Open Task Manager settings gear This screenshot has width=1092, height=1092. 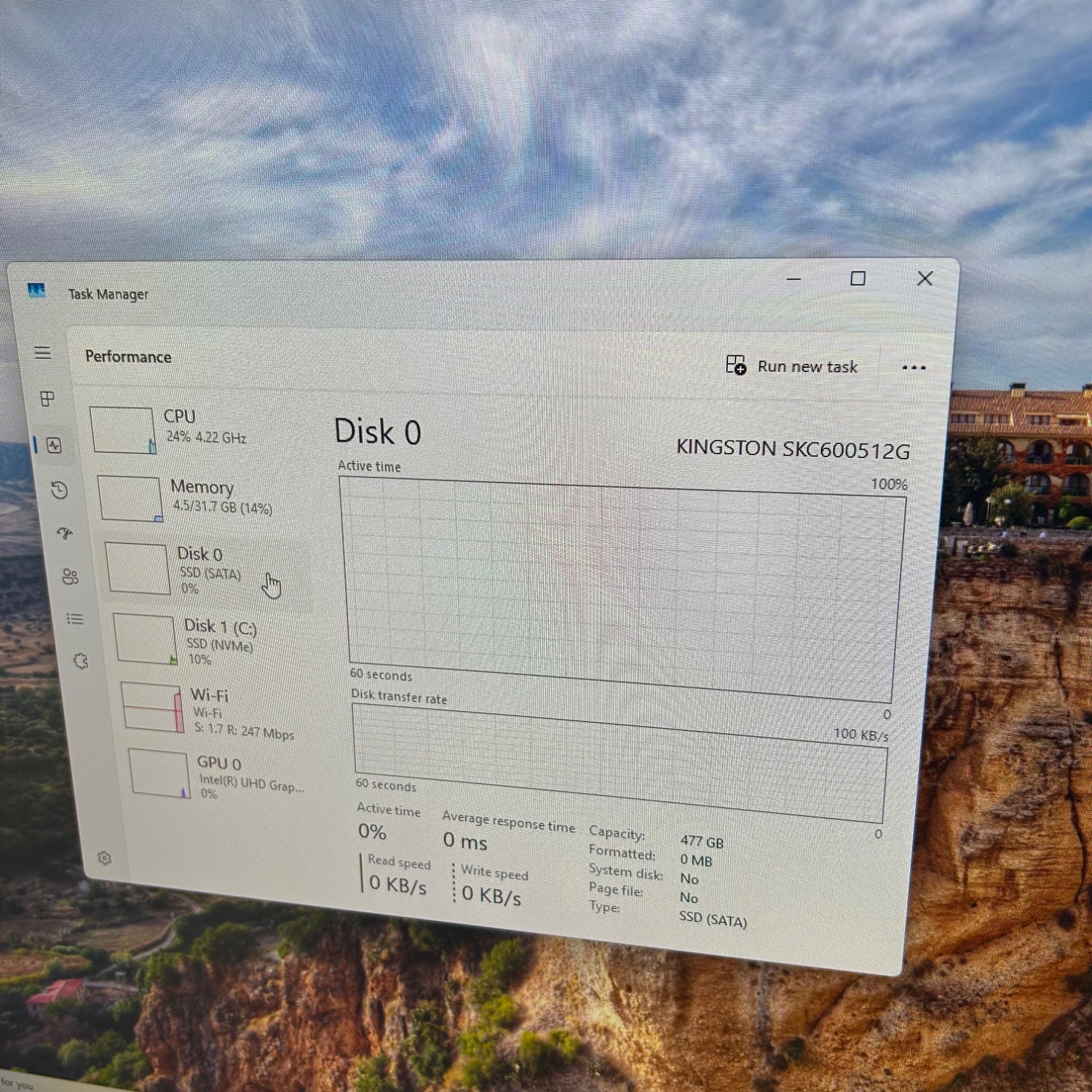click(x=105, y=858)
